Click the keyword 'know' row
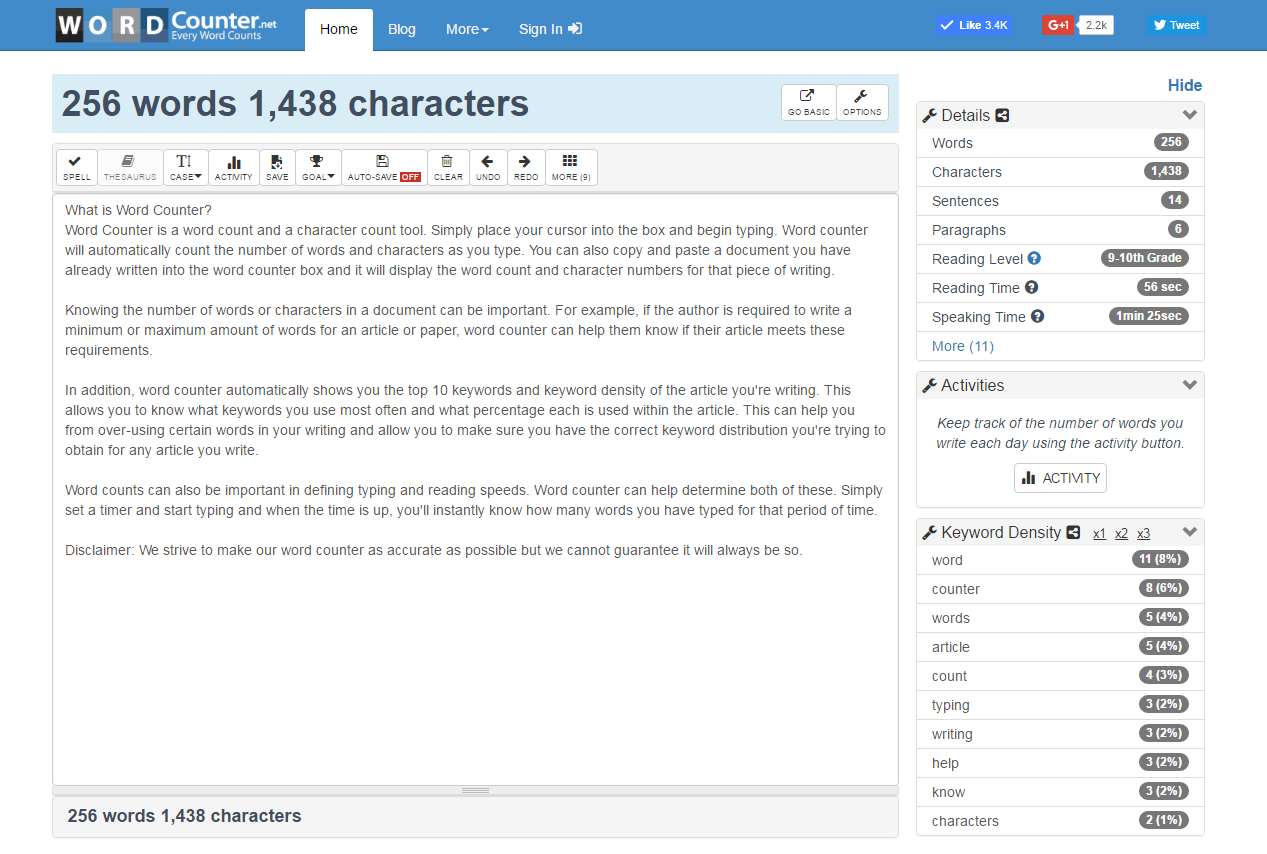Screen dimensions: 1267x854 tap(1060, 792)
